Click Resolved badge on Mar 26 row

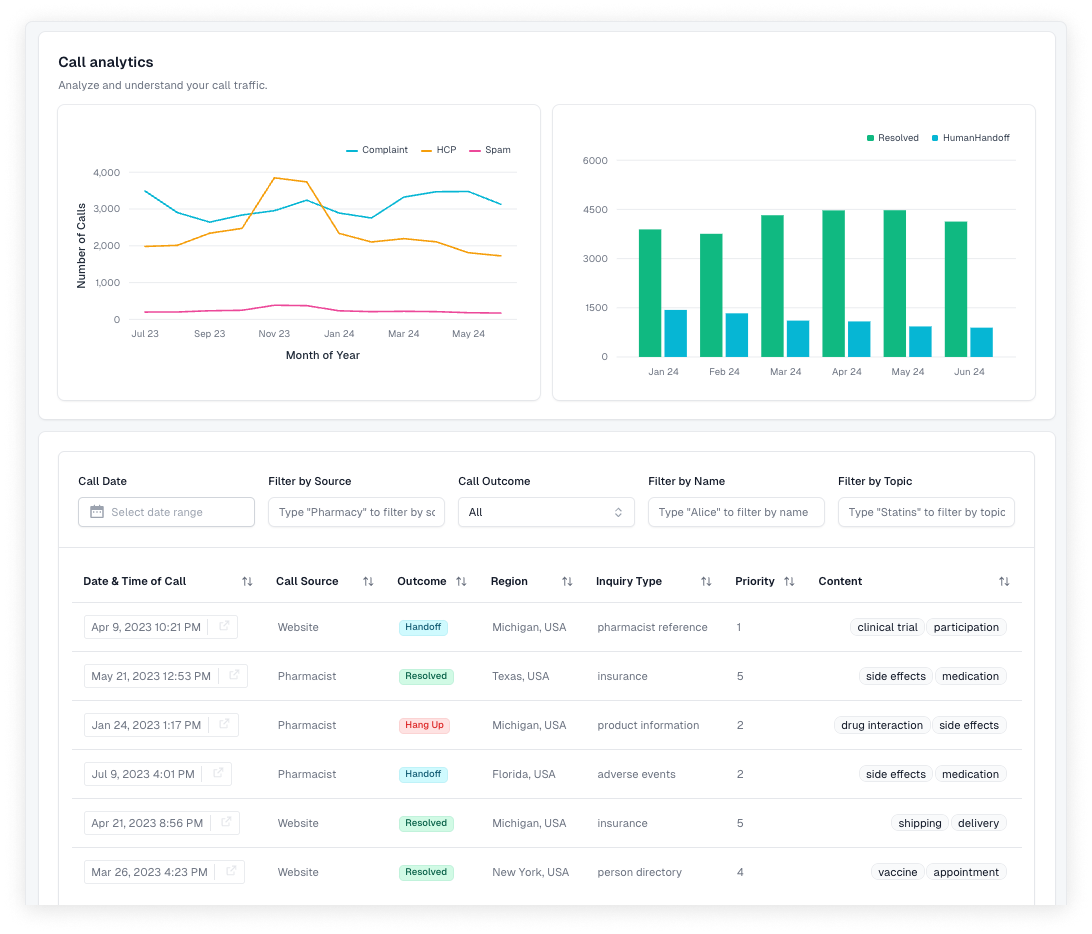426,871
